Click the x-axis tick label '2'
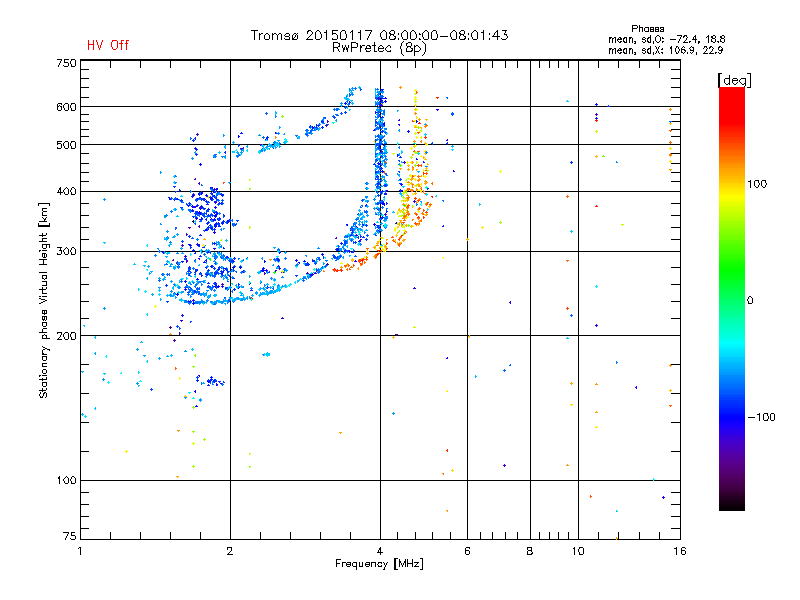The image size is (800, 600). coord(230,551)
